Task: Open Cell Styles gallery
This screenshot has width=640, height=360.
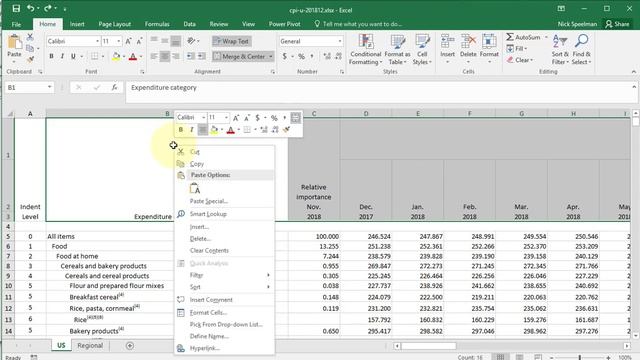Action: click(x=422, y=49)
